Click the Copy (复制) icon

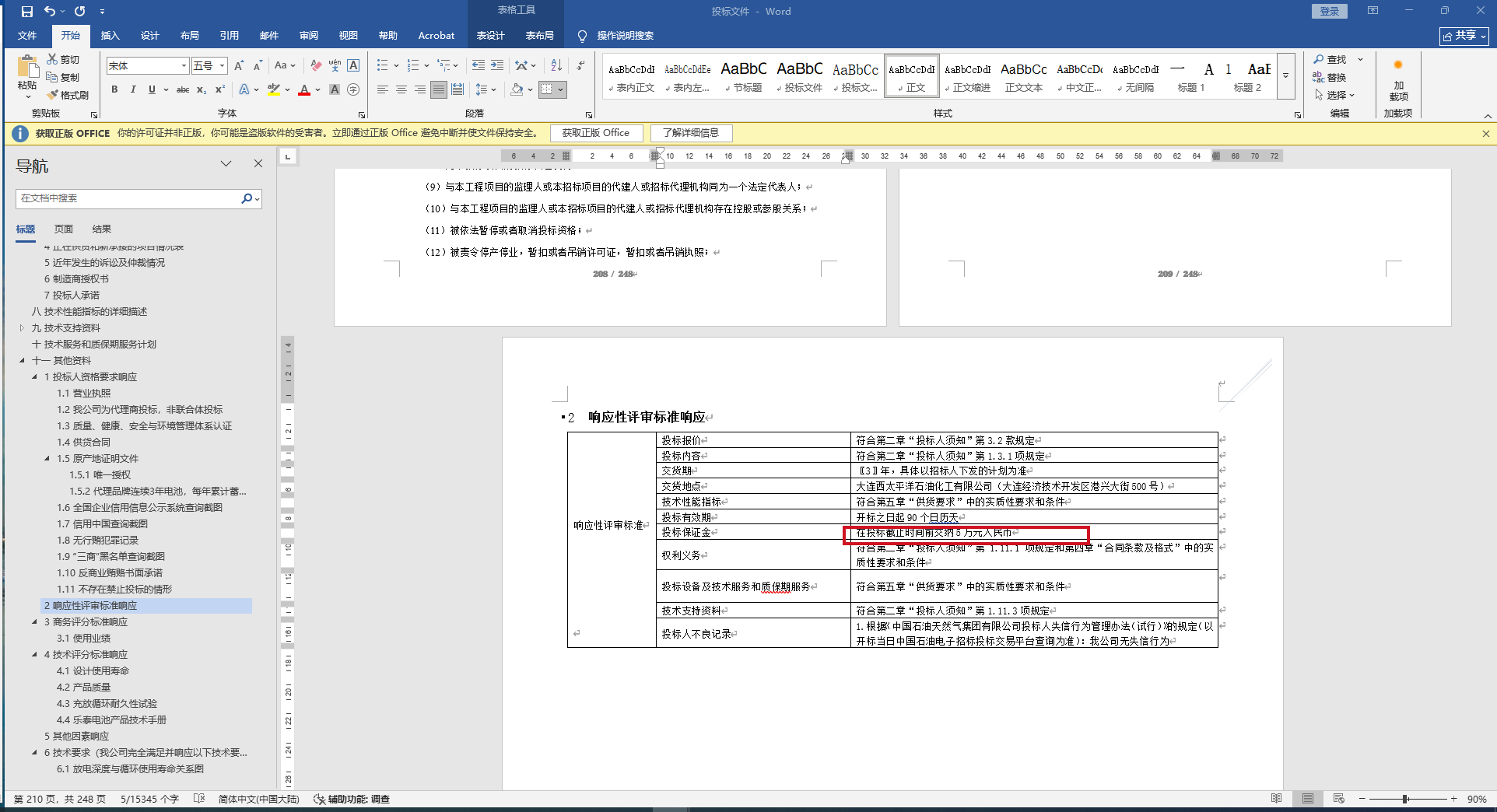tap(52, 77)
